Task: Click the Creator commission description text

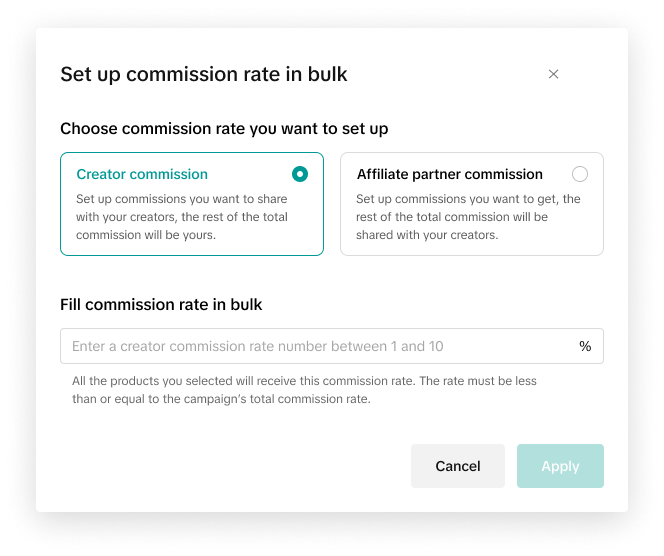Action: pyautogui.click(x=182, y=217)
